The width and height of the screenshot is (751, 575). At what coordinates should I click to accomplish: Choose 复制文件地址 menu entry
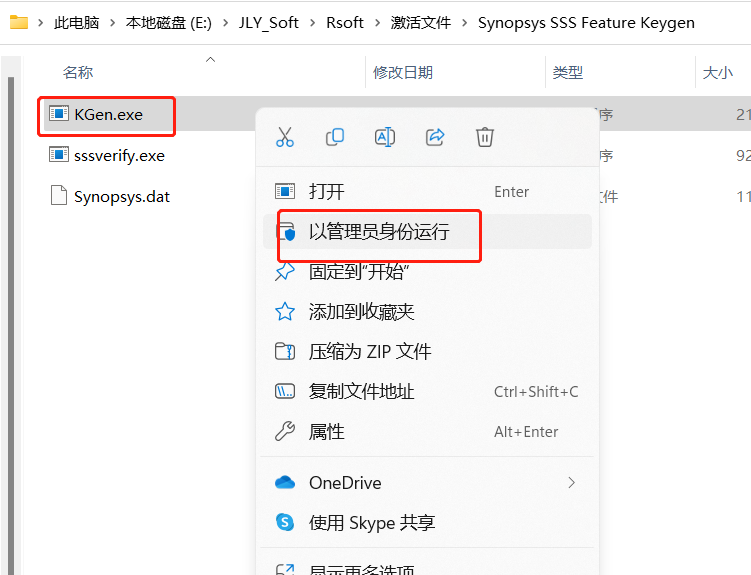427,392
